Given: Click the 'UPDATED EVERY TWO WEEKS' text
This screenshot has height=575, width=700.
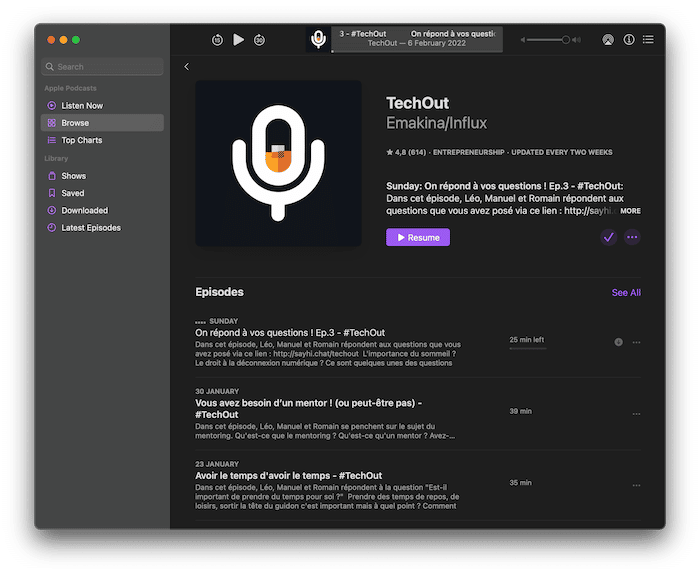Looking at the screenshot, I should pyautogui.click(x=562, y=152).
